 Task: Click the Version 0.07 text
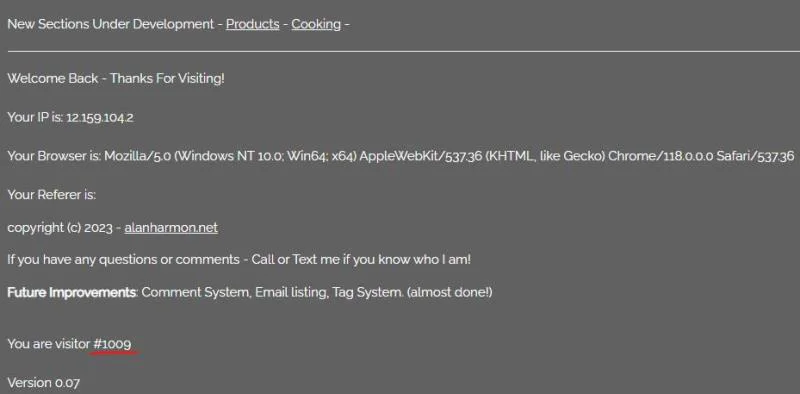point(43,383)
